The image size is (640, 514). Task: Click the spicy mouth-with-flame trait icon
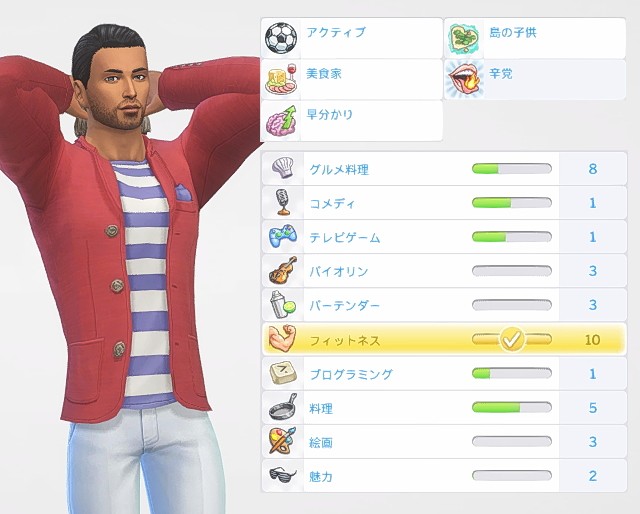(x=464, y=80)
